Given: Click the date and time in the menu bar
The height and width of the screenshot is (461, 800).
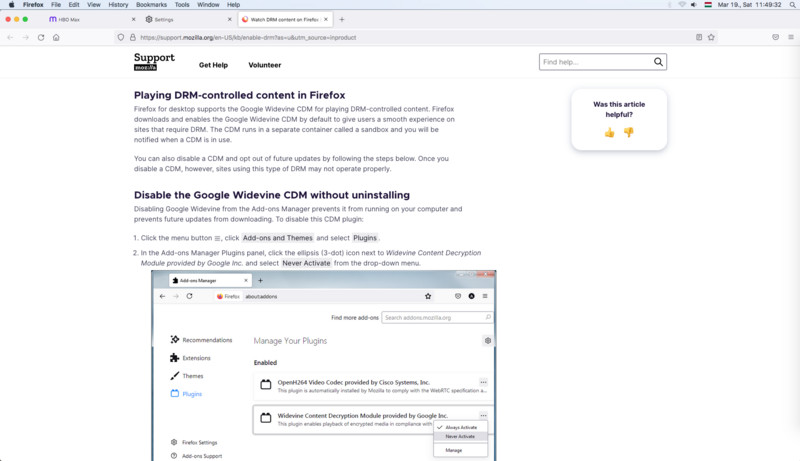Looking at the screenshot, I should coord(749,5).
